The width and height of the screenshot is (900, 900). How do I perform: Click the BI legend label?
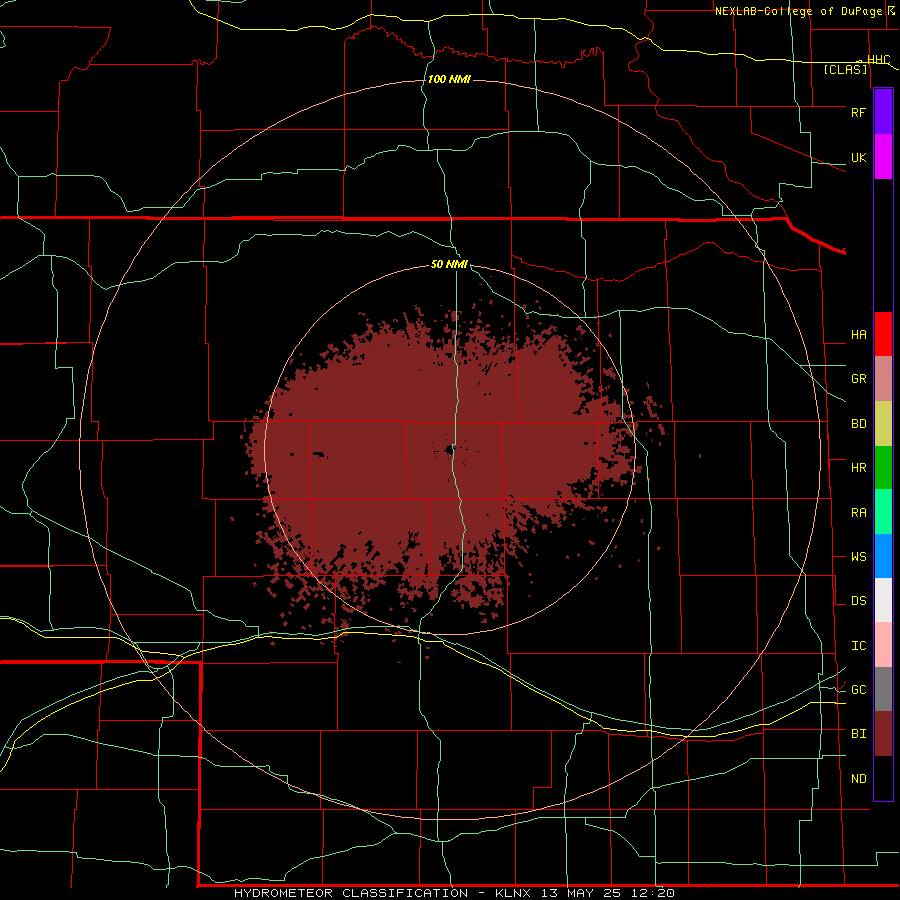[858, 734]
